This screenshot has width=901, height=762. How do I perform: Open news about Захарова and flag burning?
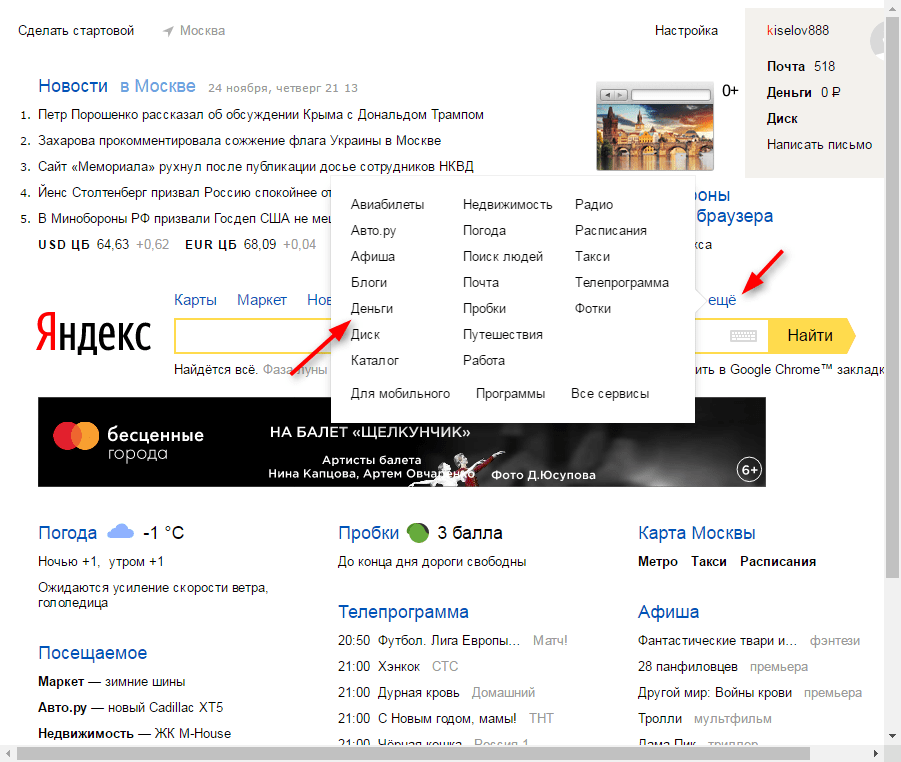pyautogui.click(x=240, y=141)
